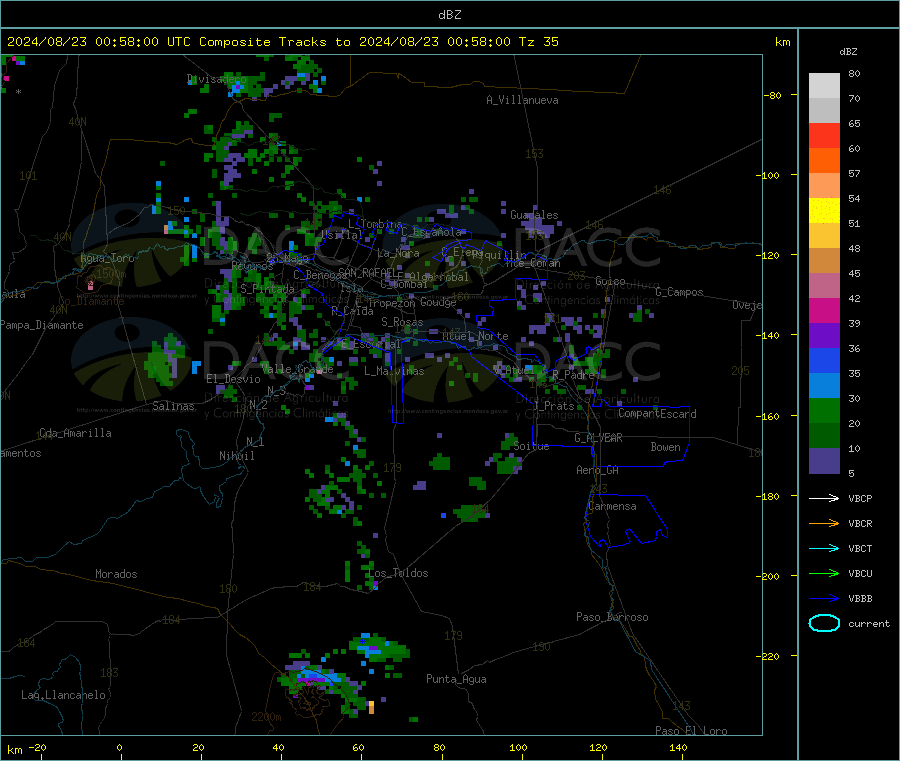Click the 'Carmensa' map label
The width and height of the screenshot is (900, 761).
tap(612, 506)
